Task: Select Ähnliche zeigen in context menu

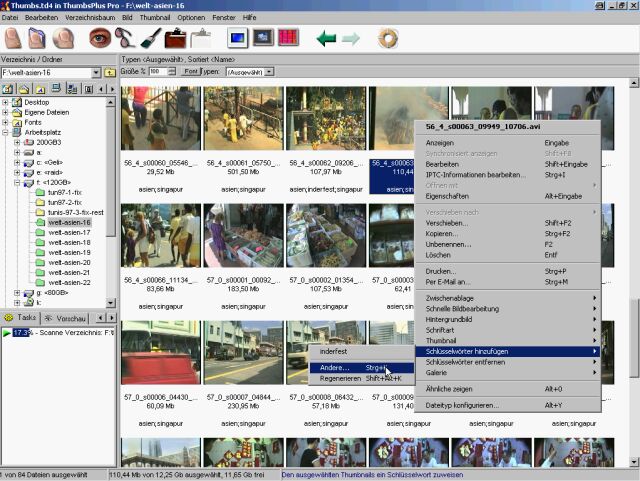Action: click(507, 389)
